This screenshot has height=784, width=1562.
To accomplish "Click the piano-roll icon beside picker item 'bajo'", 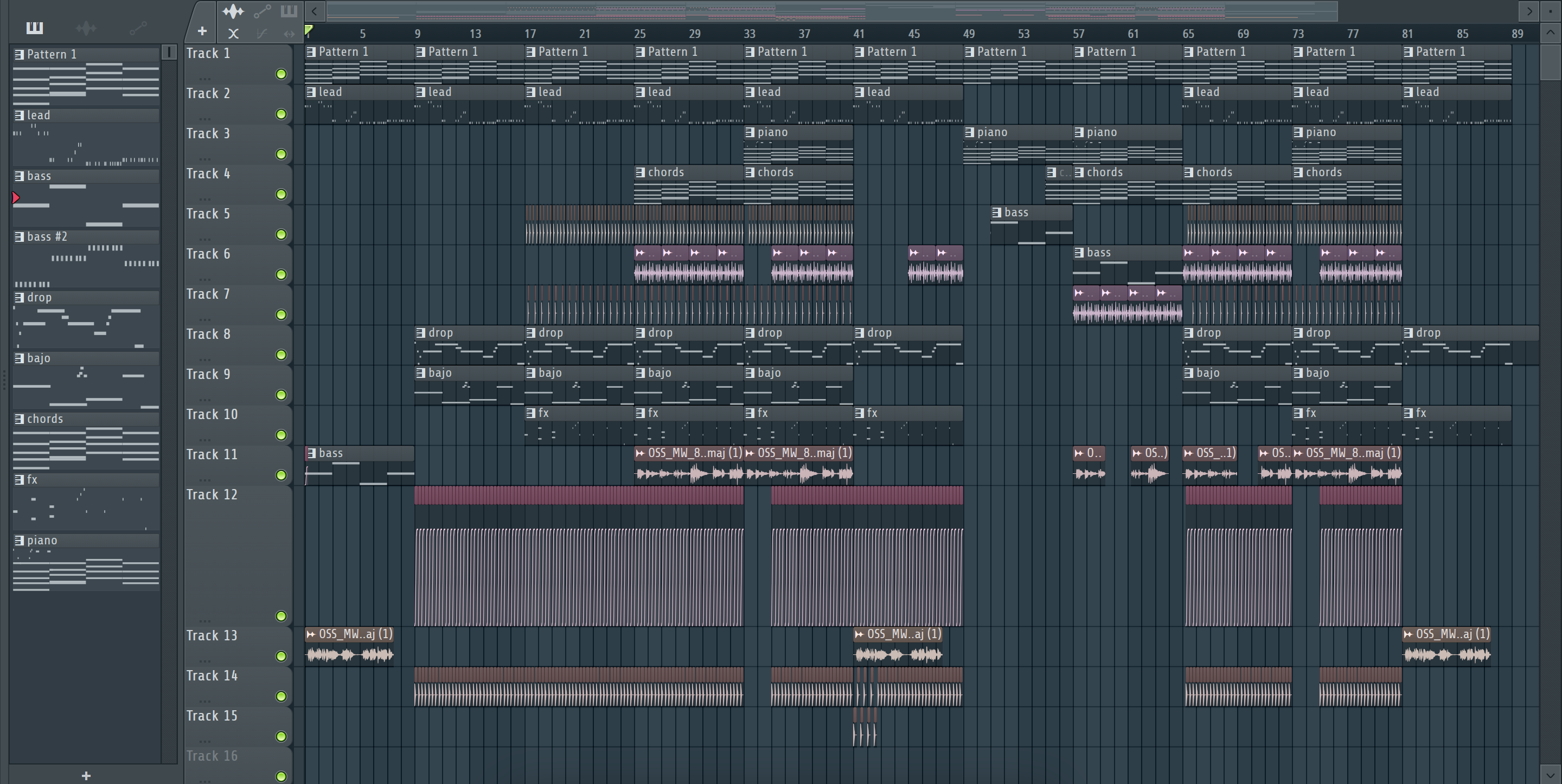I will tap(20, 358).
